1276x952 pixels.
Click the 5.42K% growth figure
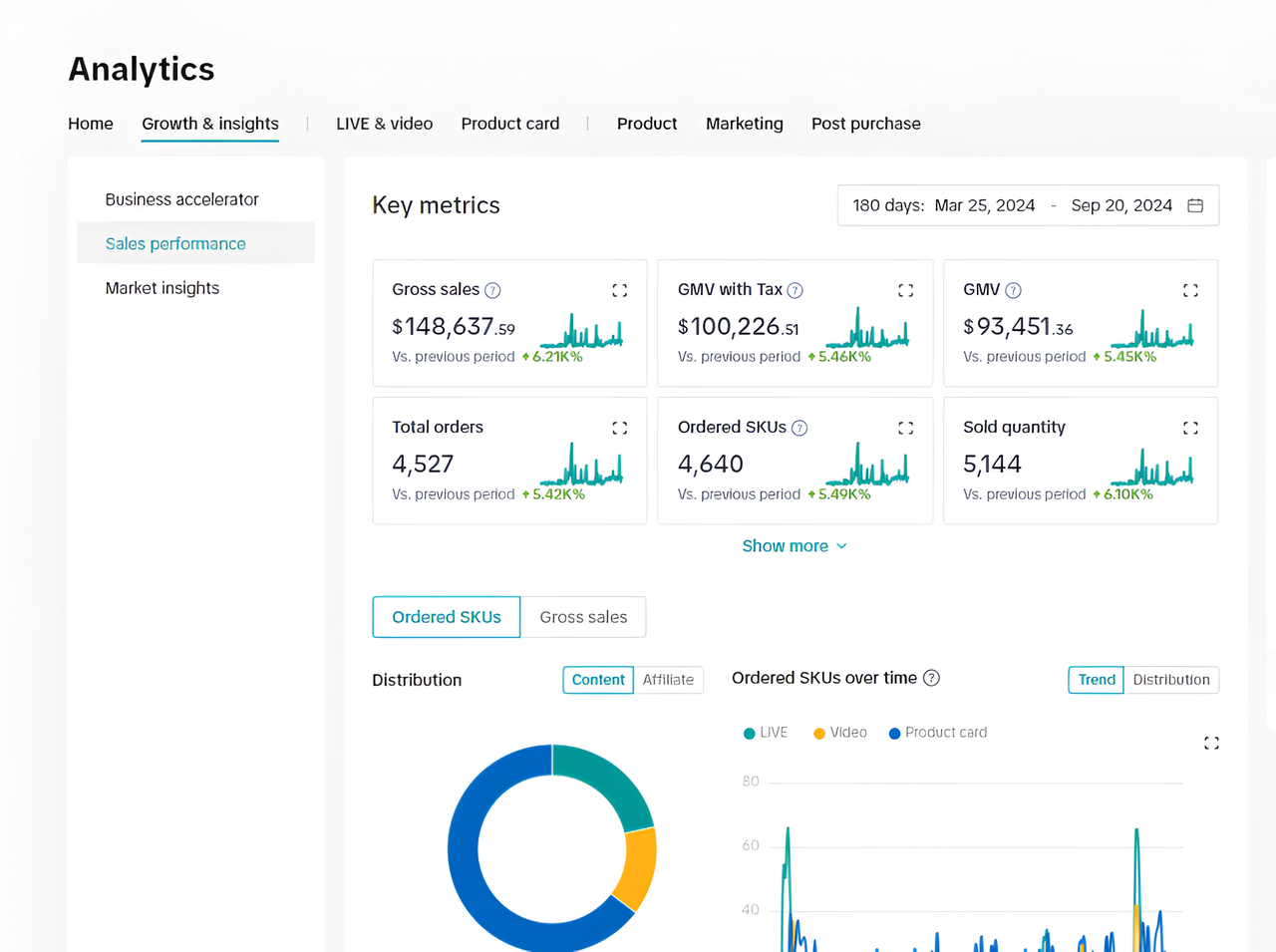pos(553,494)
